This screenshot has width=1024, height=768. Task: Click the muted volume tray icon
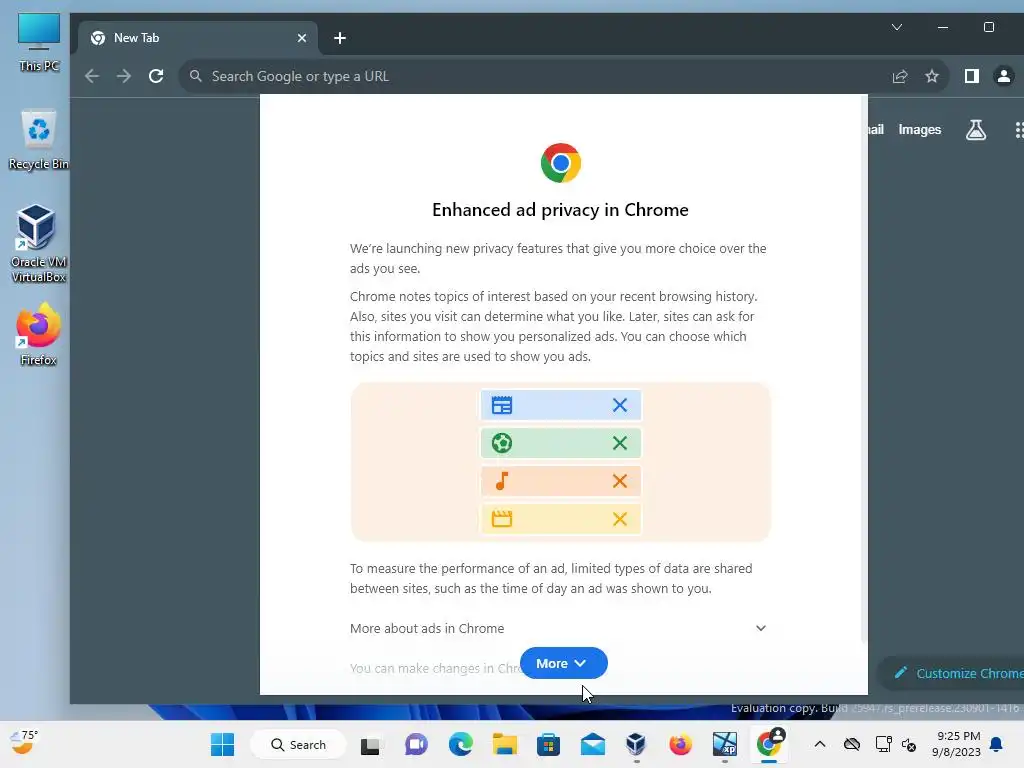click(909, 744)
